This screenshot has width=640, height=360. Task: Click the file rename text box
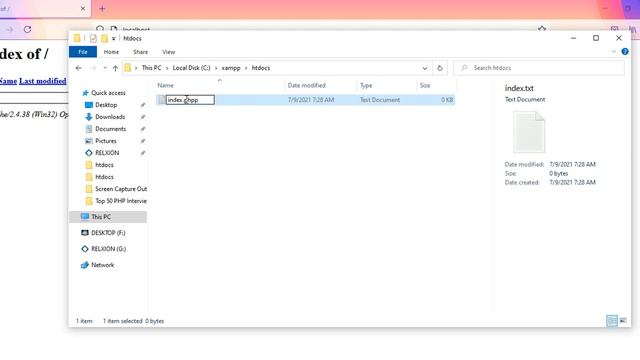click(190, 100)
